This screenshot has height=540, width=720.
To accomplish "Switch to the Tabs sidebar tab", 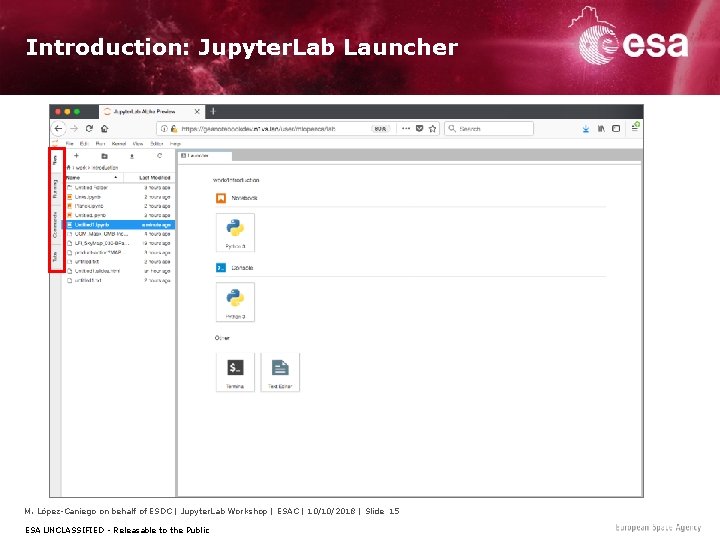I will (55, 256).
